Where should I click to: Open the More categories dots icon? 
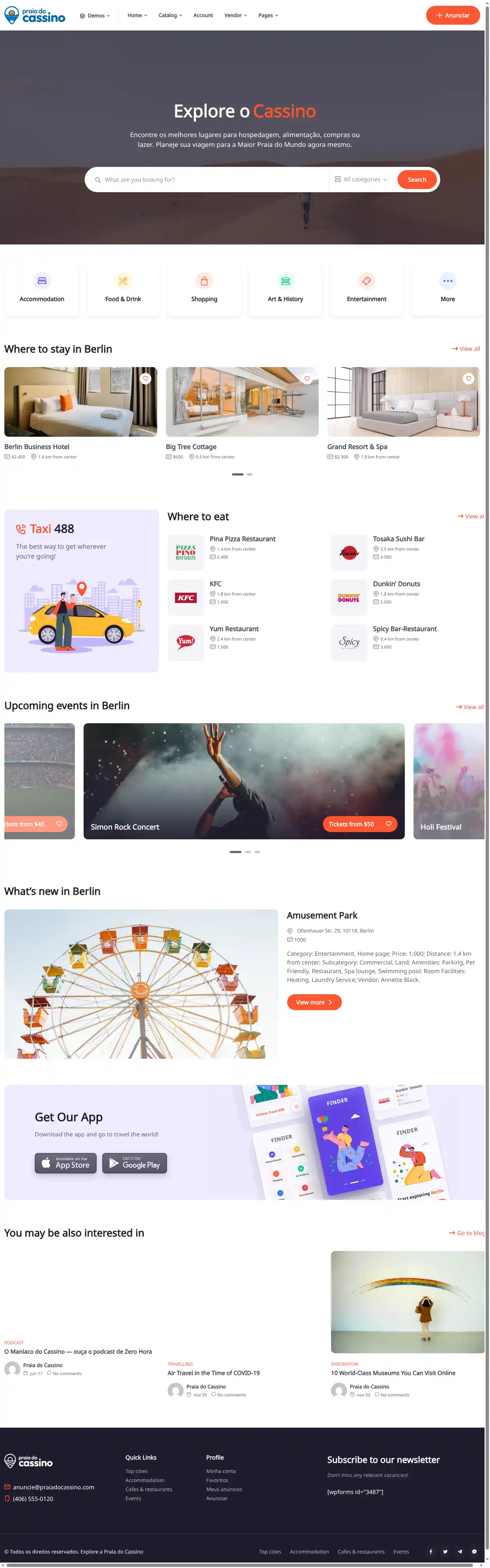coord(448,281)
